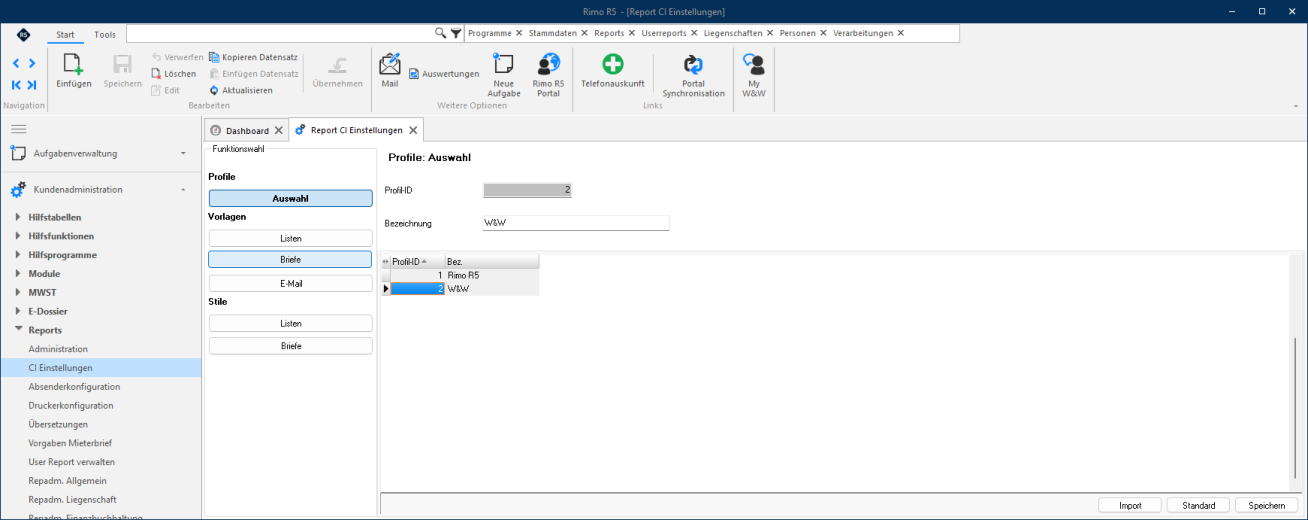1308x520 pixels.
Task: Create a Neue Aufgabe
Action: click(x=504, y=75)
